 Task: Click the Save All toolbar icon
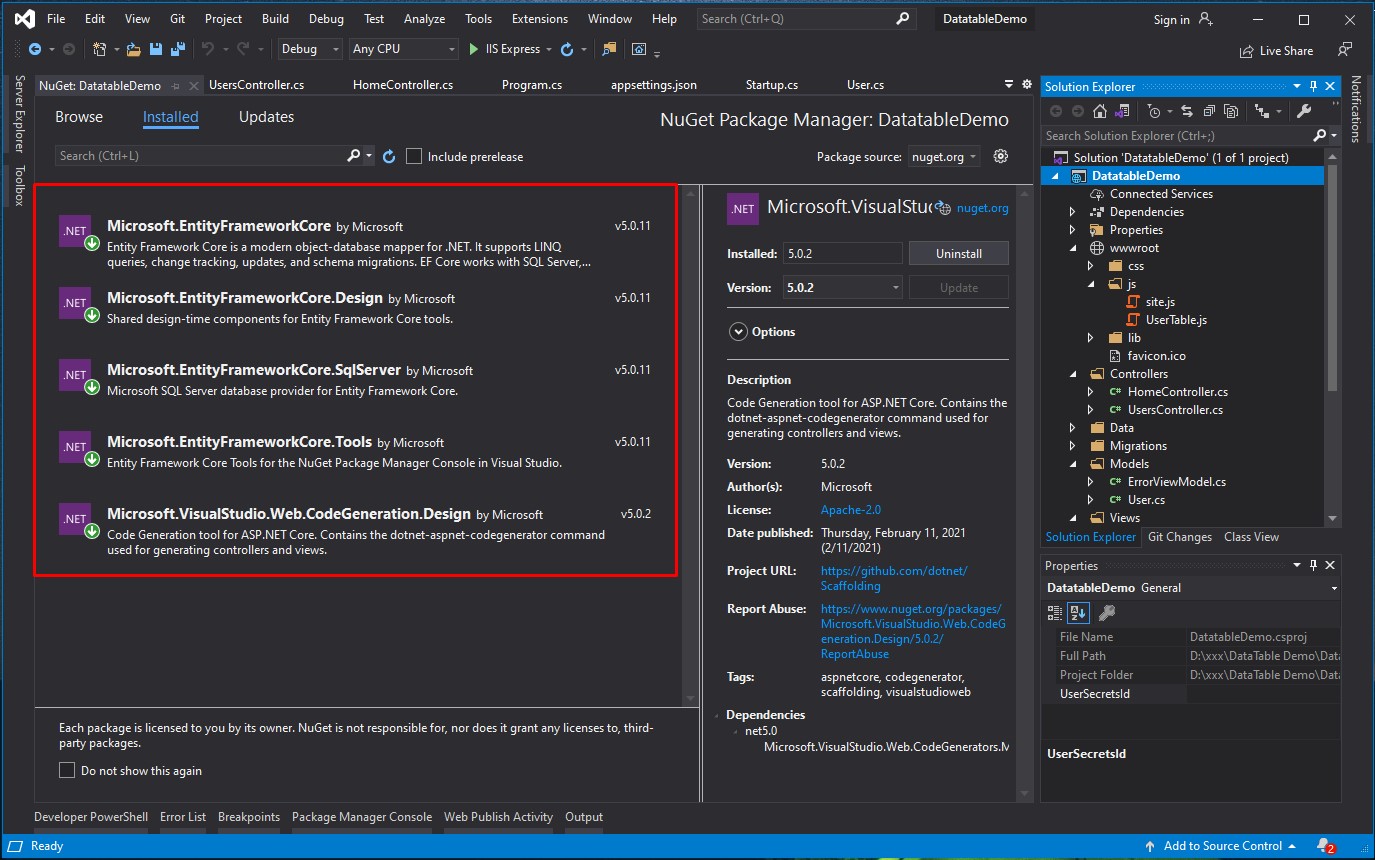177,49
